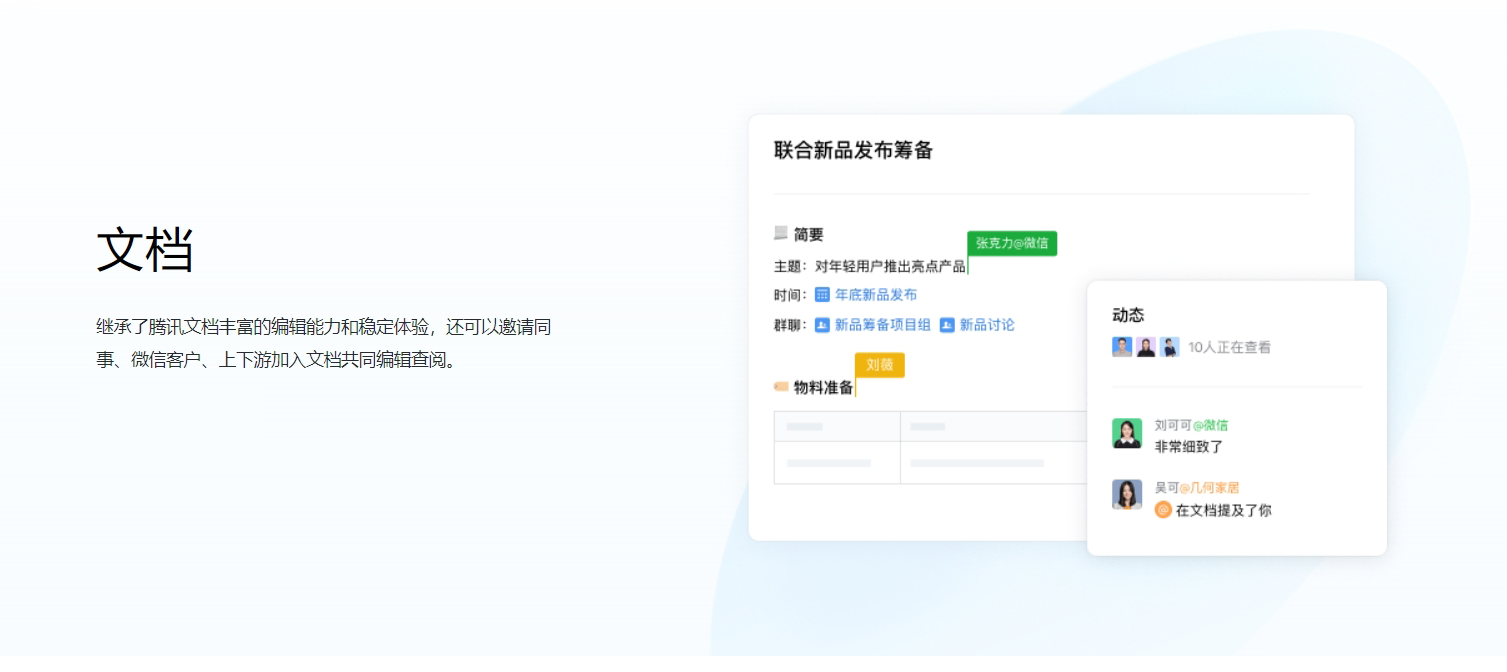Open the 年底新品发布 schedule link

pyautogui.click(x=876, y=295)
